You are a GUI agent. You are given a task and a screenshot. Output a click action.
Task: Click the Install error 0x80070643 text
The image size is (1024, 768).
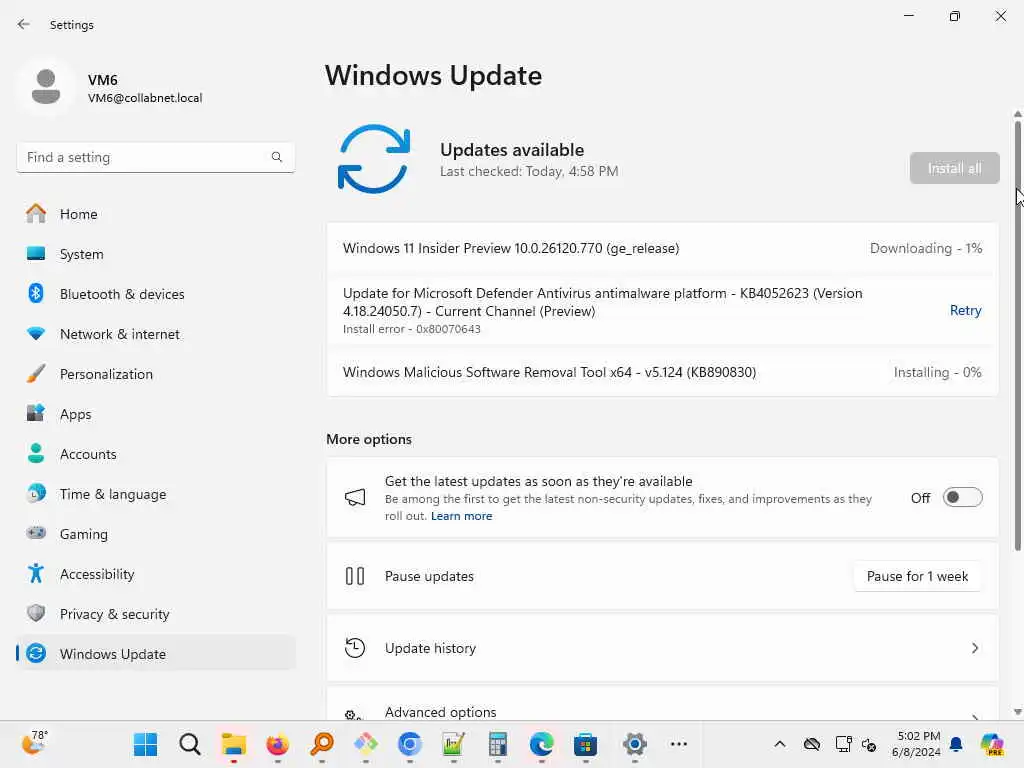[x=411, y=329]
